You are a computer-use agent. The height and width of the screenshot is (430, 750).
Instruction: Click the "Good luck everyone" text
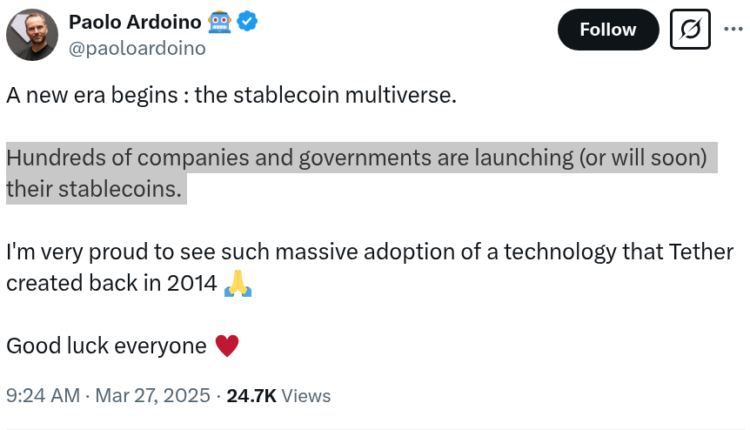point(106,346)
